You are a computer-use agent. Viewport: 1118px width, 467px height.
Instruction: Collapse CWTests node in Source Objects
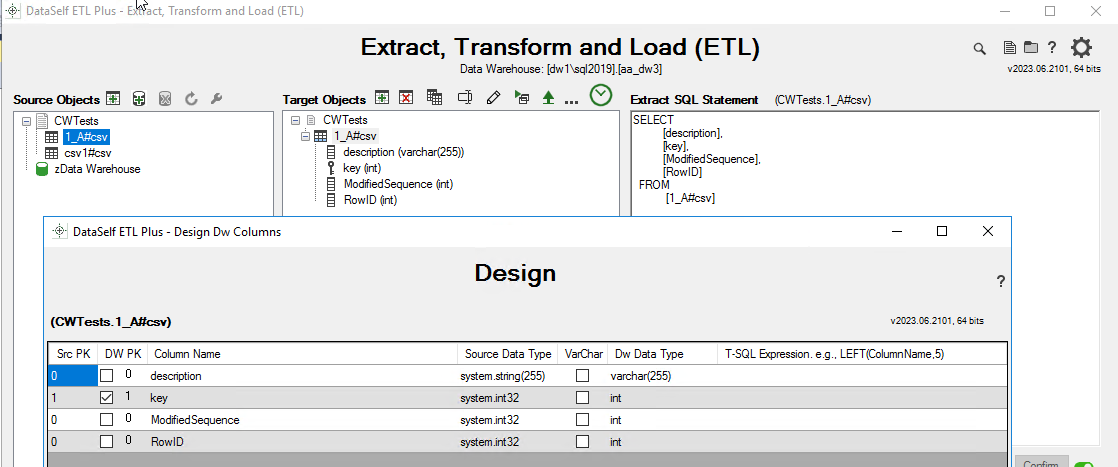tap(26, 121)
